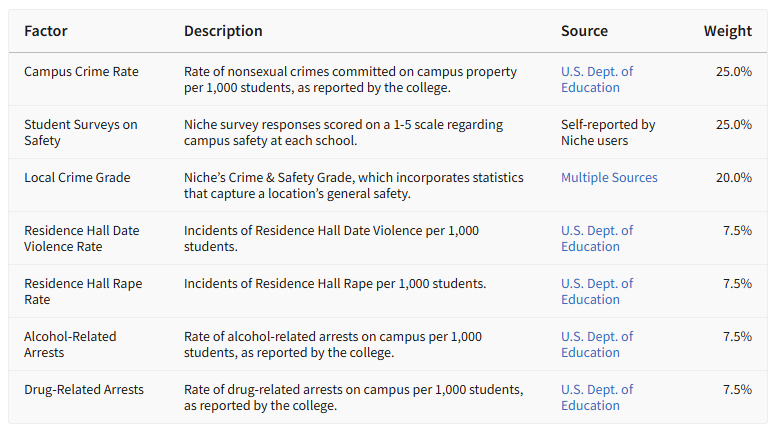Click the Niche survey responses description text
Image resolution: width=777 pixels, height=431 pixels.
click(x=343, y=132)
